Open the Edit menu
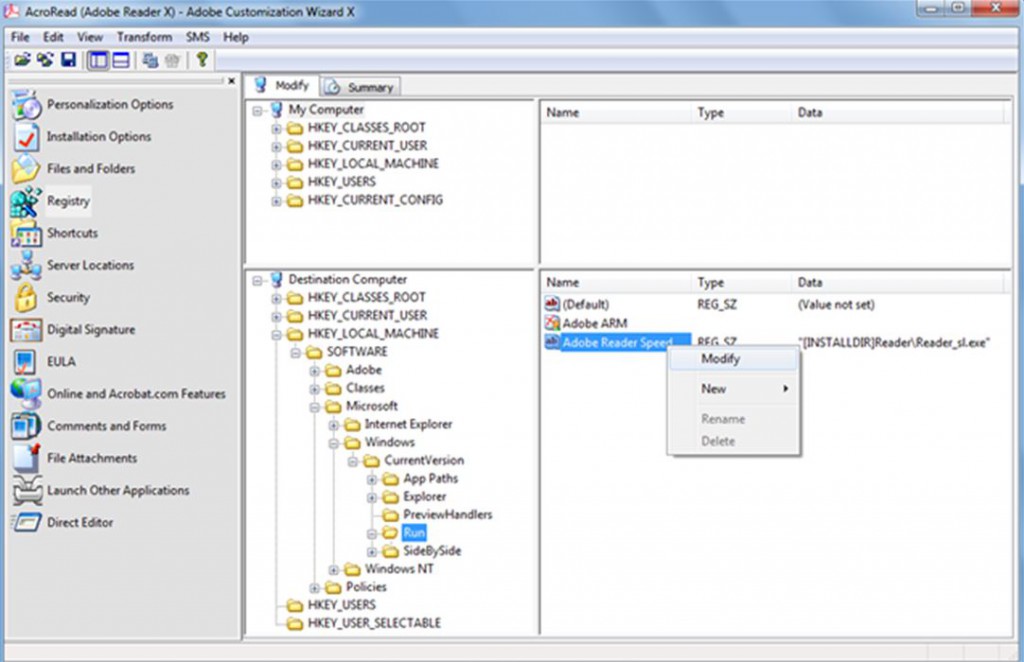1024x662 pixels. coord(54,37)
